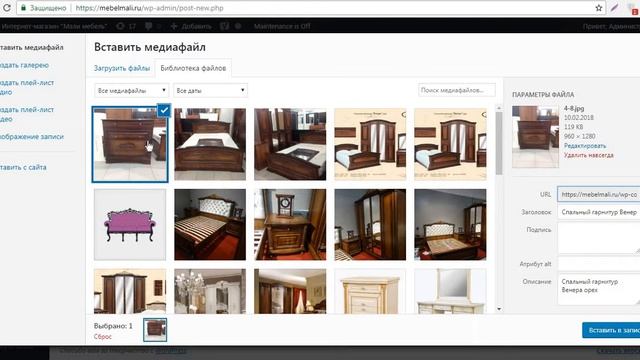
Task: Click 'Maintenance is Off' in admin bar
Action: (x=282, y=26)
